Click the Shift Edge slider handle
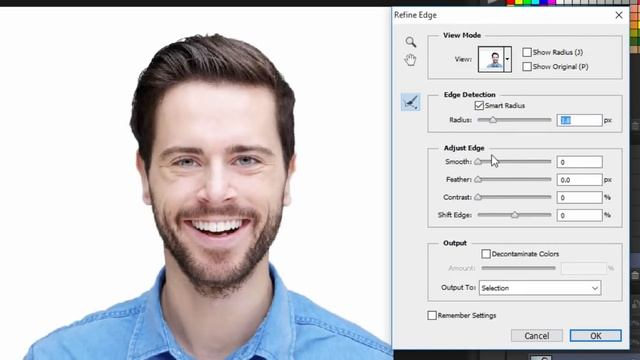640x360 pixels. (x=515, y=215)
